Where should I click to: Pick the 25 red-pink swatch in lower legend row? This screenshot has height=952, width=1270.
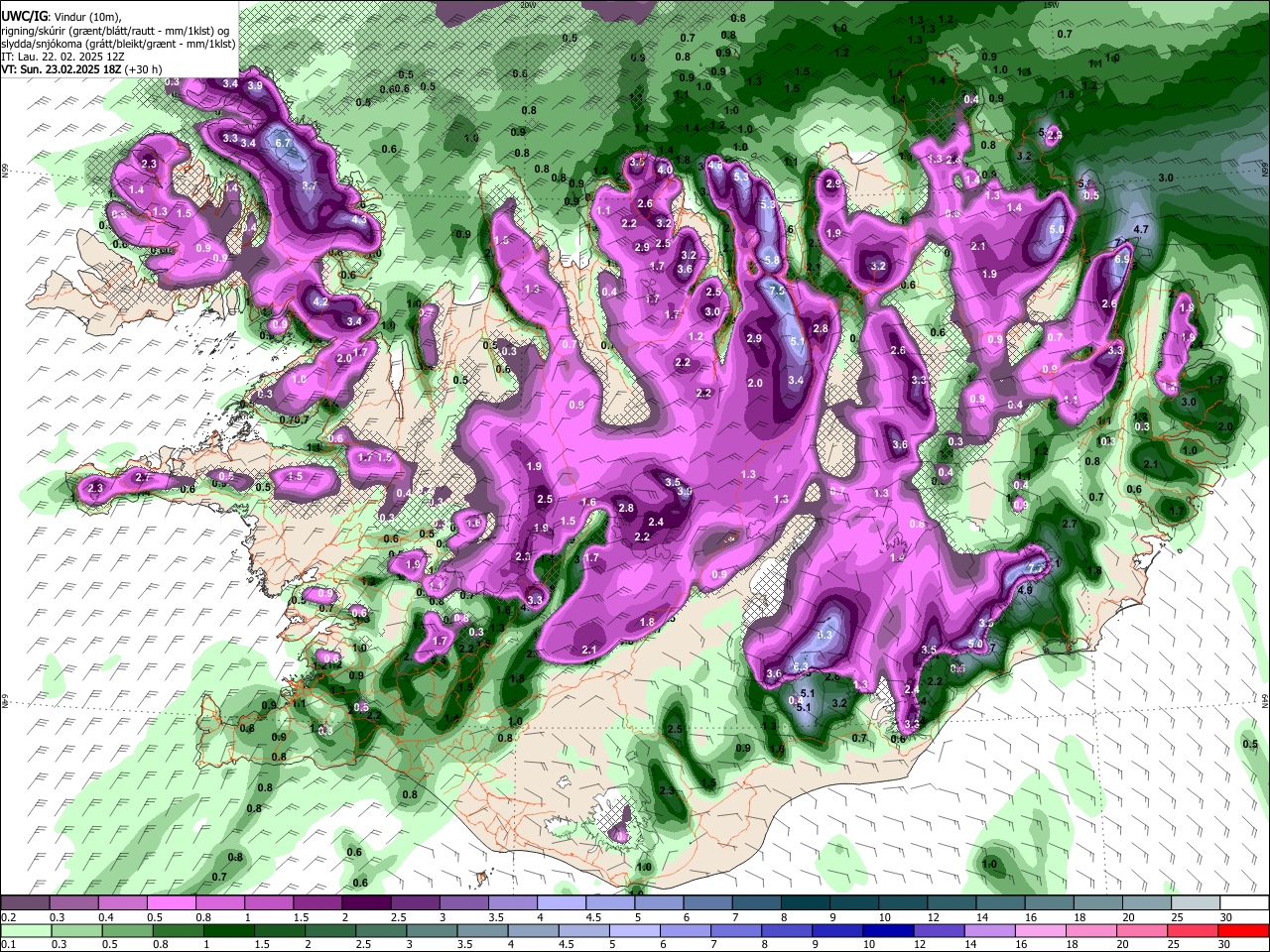tap(1192, 930)
